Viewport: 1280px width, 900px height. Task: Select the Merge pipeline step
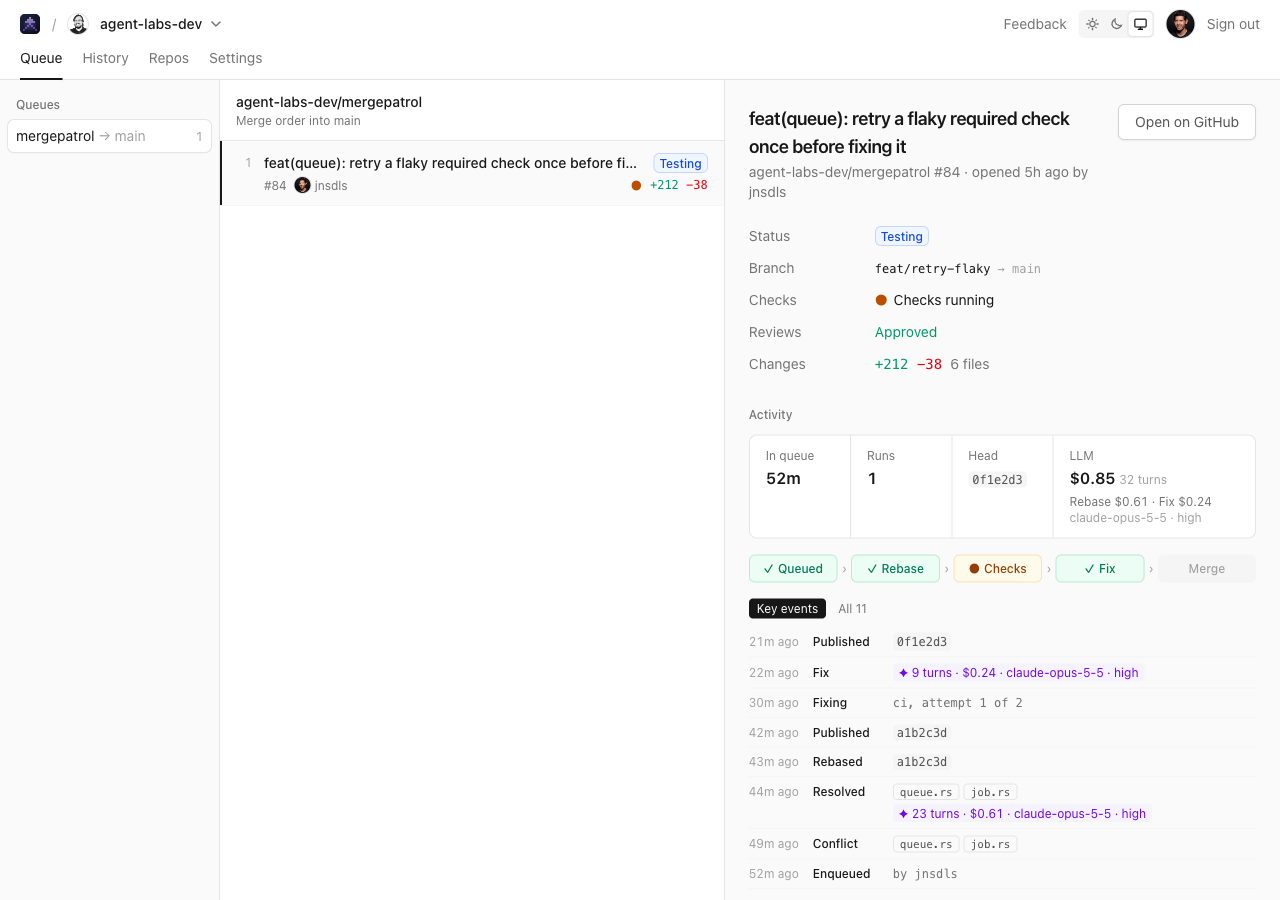pos(1206,568)
